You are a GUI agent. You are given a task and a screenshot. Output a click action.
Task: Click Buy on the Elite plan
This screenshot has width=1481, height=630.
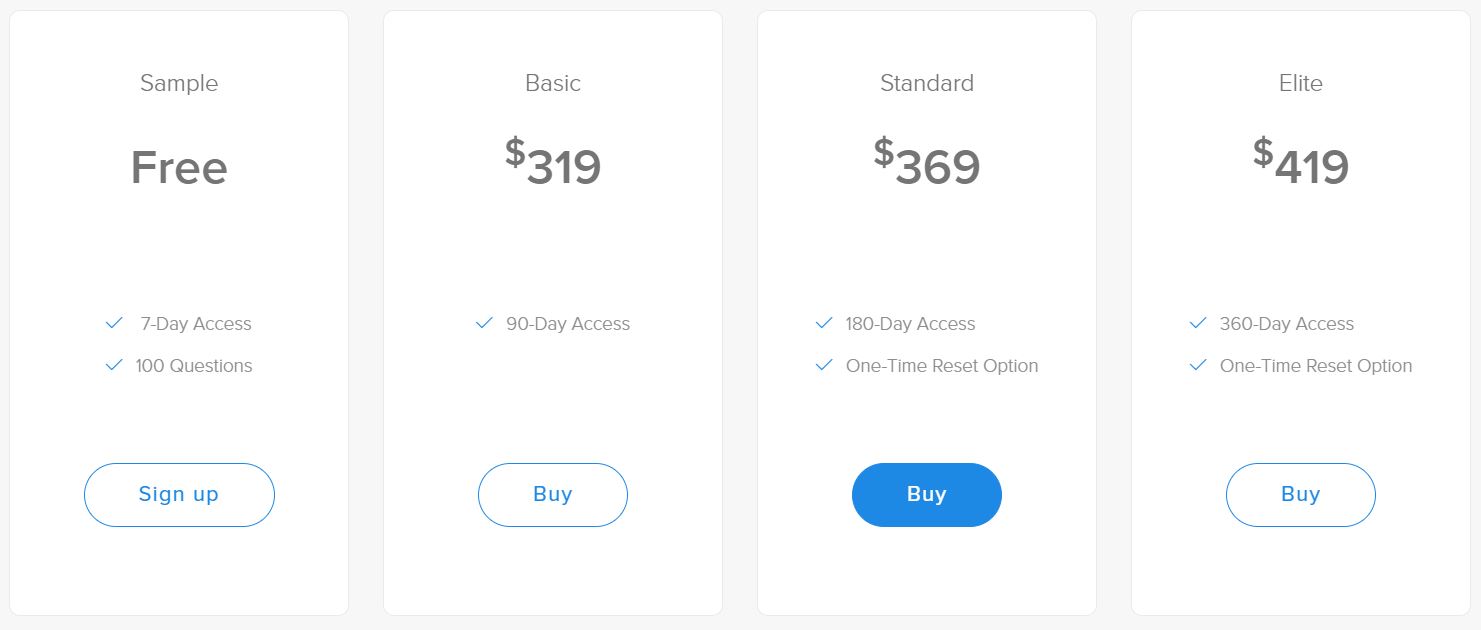click(1300, 494)
